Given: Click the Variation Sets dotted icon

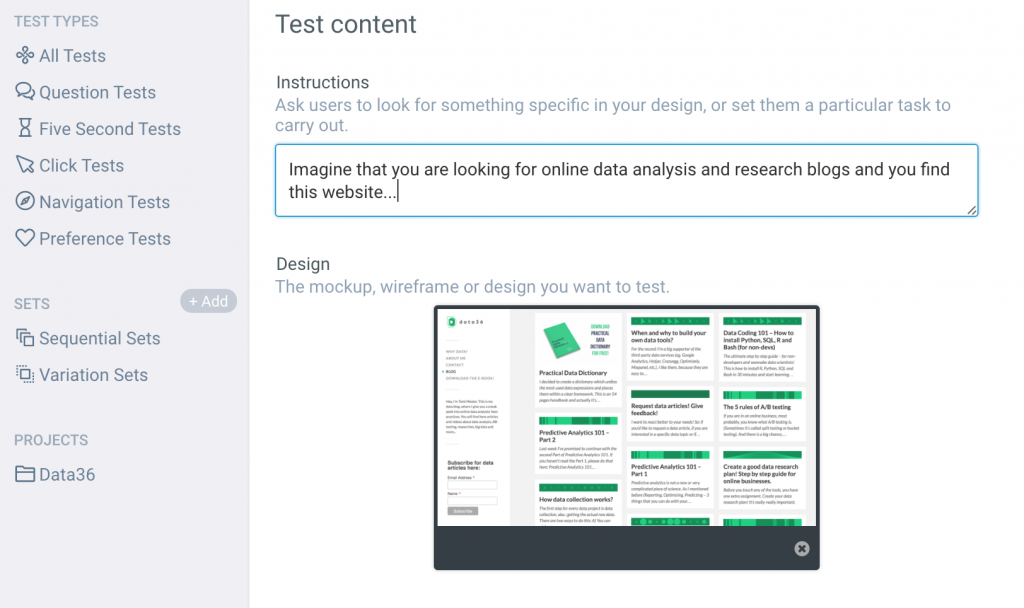Looking at the screenshot, I should tap(27, 375).
